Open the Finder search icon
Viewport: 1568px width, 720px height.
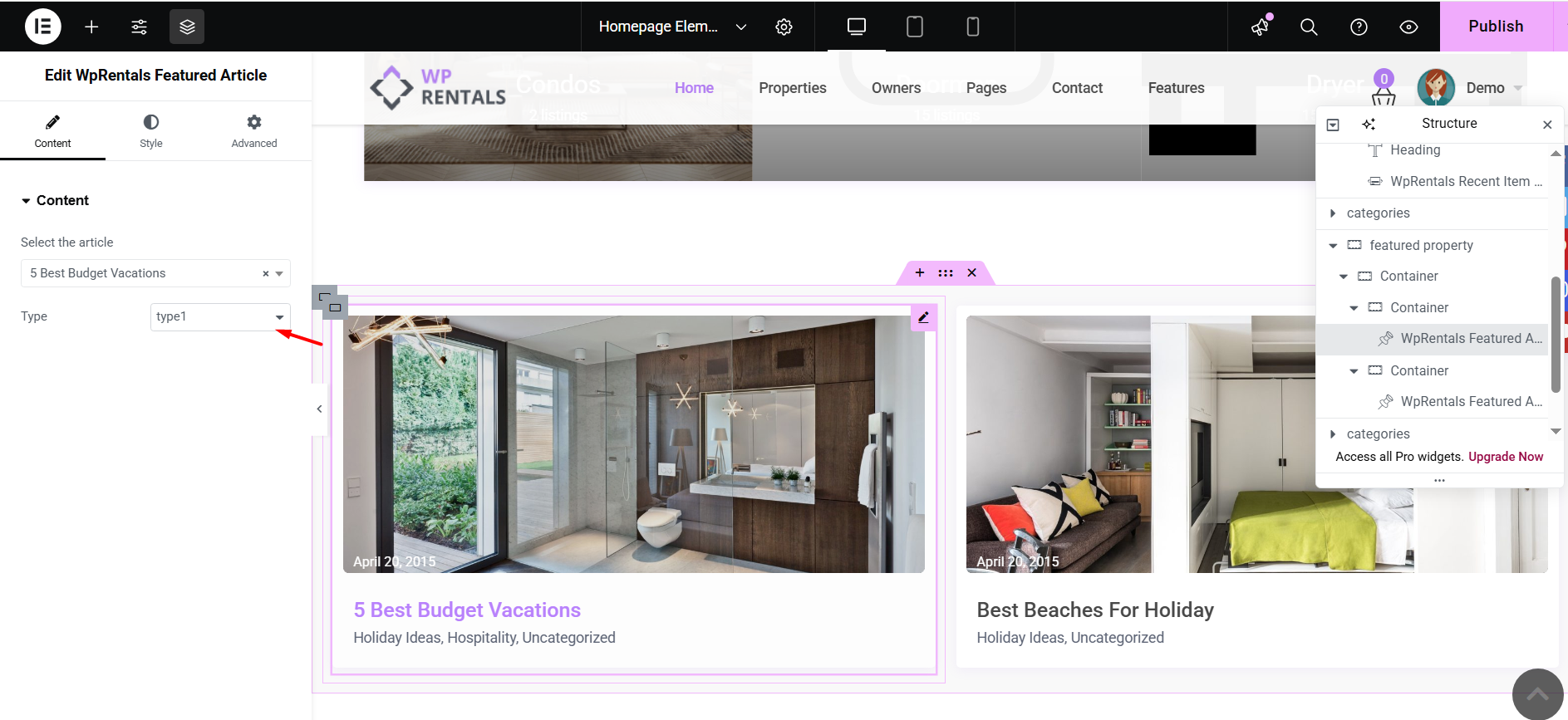pos(1309,27)
